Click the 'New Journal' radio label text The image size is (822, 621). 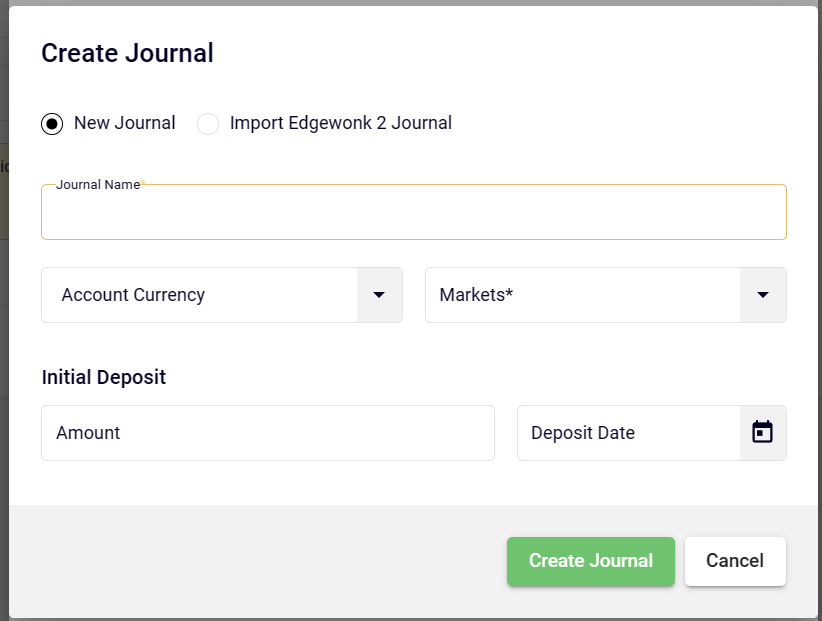(x=124, y=123)
